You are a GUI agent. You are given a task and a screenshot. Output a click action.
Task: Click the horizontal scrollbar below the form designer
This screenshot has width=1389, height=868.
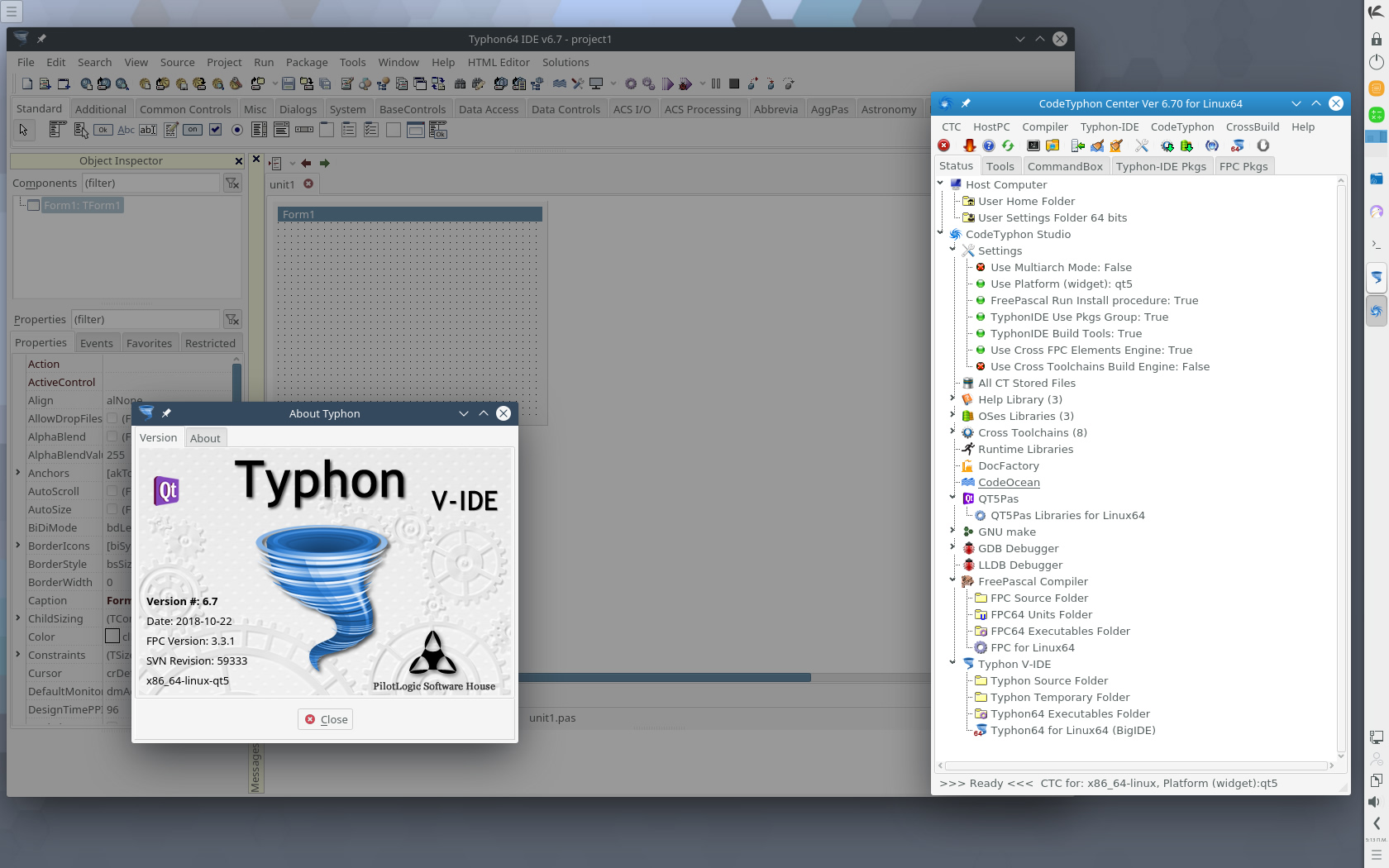click(664, 677)
